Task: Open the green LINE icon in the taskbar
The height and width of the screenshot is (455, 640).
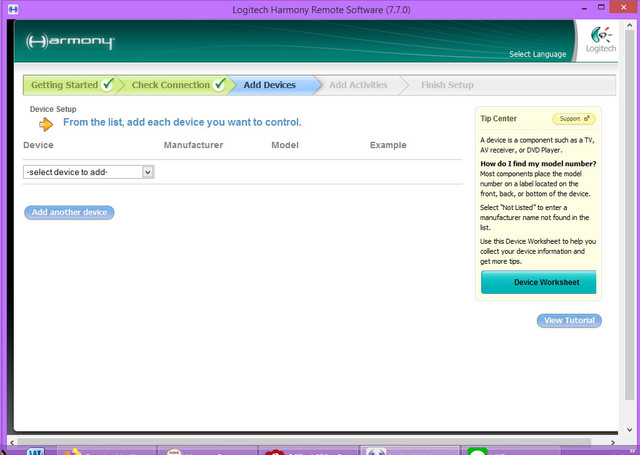Action: [477, 452]
